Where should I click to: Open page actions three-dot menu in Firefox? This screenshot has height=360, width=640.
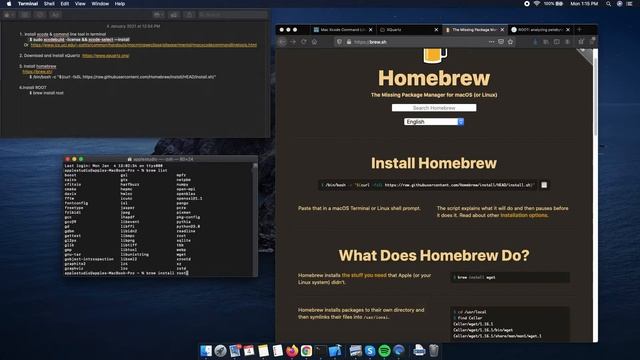coord(491,42)
